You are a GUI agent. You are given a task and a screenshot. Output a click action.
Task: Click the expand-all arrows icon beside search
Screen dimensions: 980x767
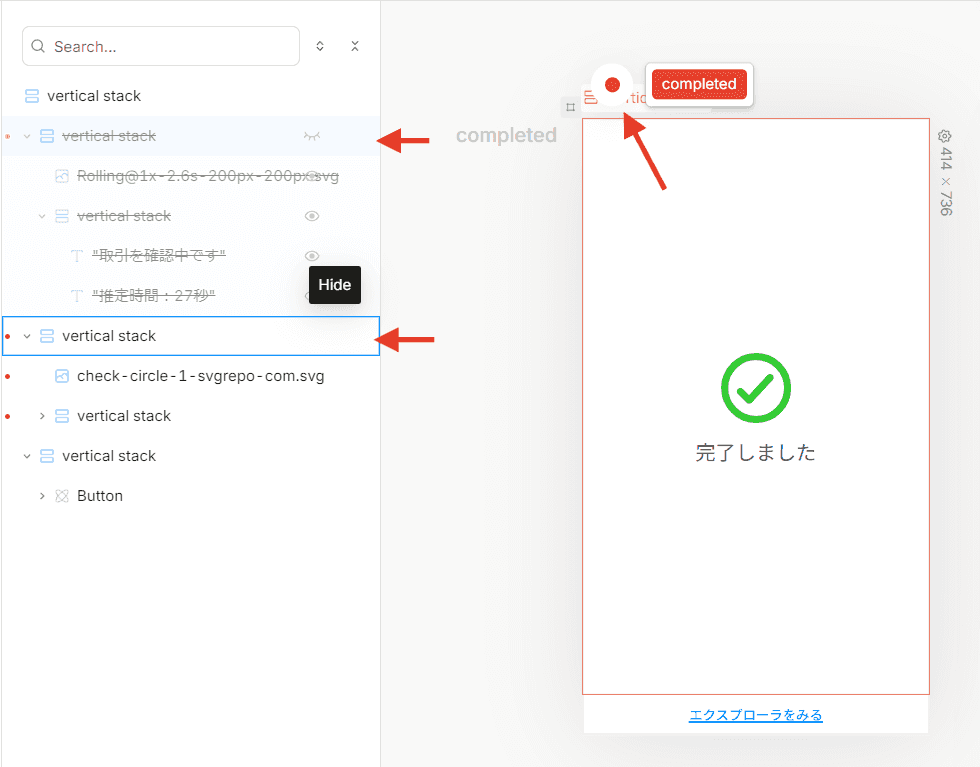[320, 46]
